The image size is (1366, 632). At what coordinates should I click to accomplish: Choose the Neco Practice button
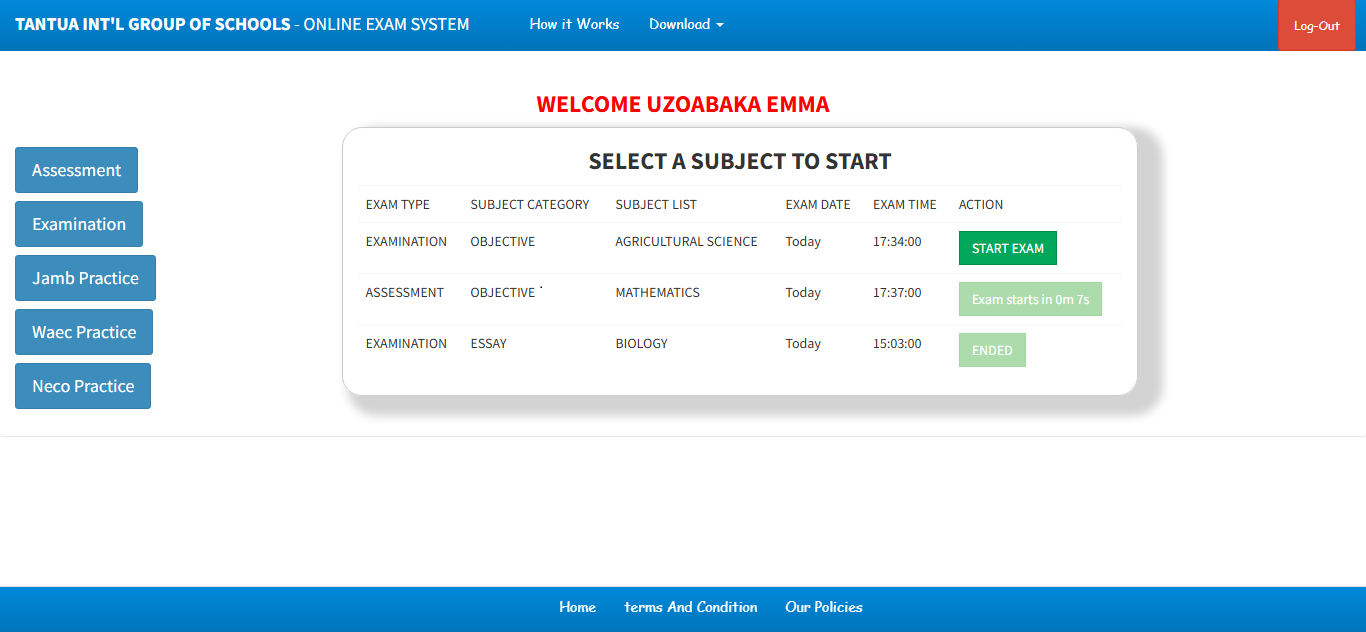(x=83, y=386)
